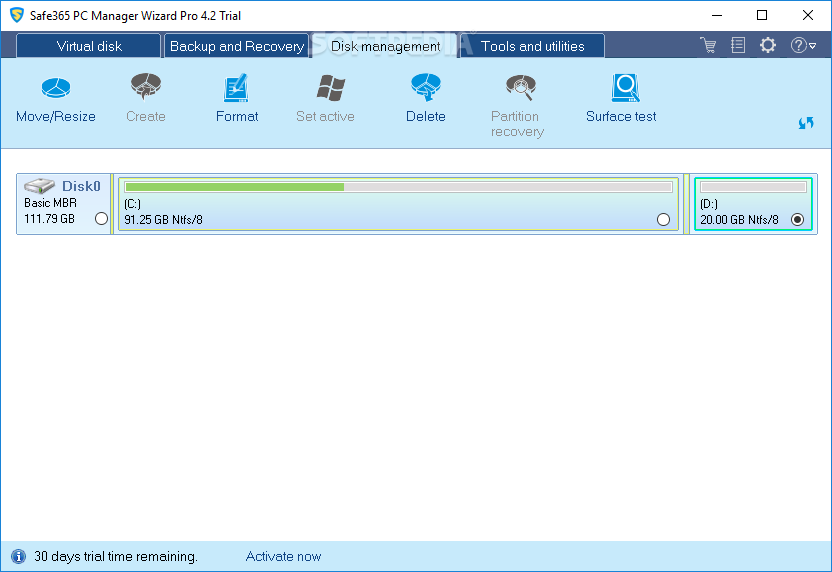Select the Disk0 radio button
The image size is (832, 572).
[101, 219]
